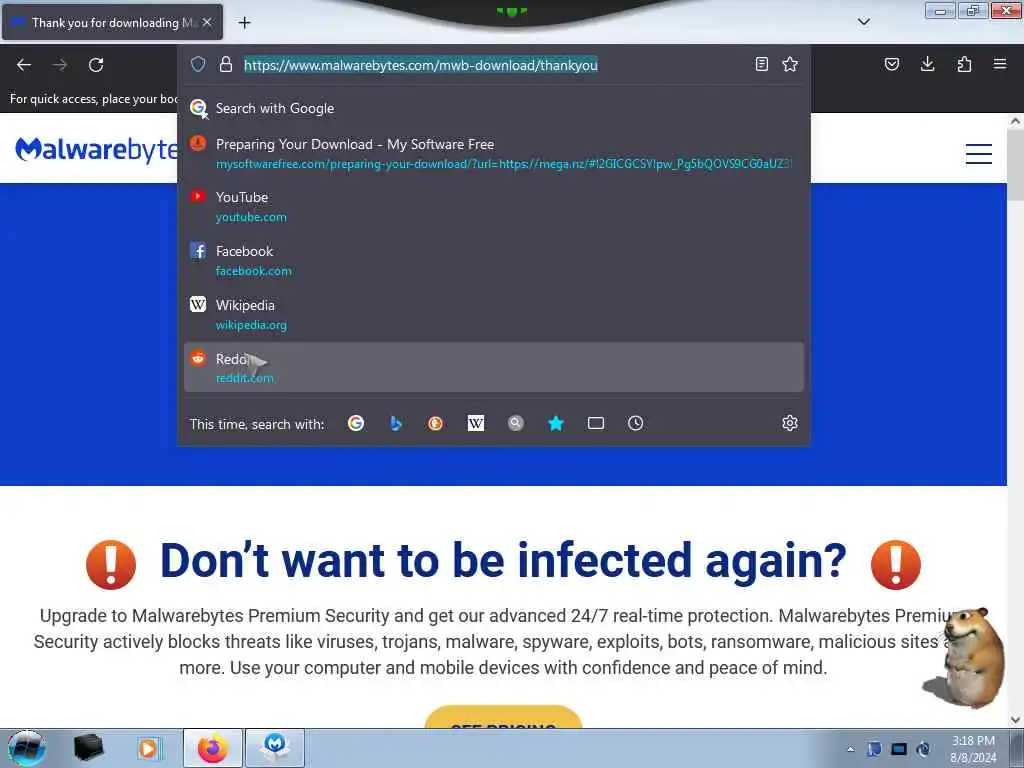Open the Malwarebytes hamburger menu

pyautogui.click(x=979, y=153)
